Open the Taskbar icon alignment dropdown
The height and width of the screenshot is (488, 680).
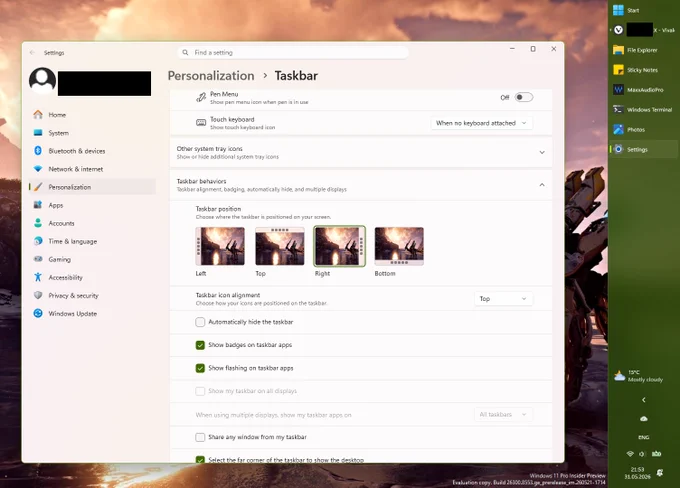coord(503,299)
